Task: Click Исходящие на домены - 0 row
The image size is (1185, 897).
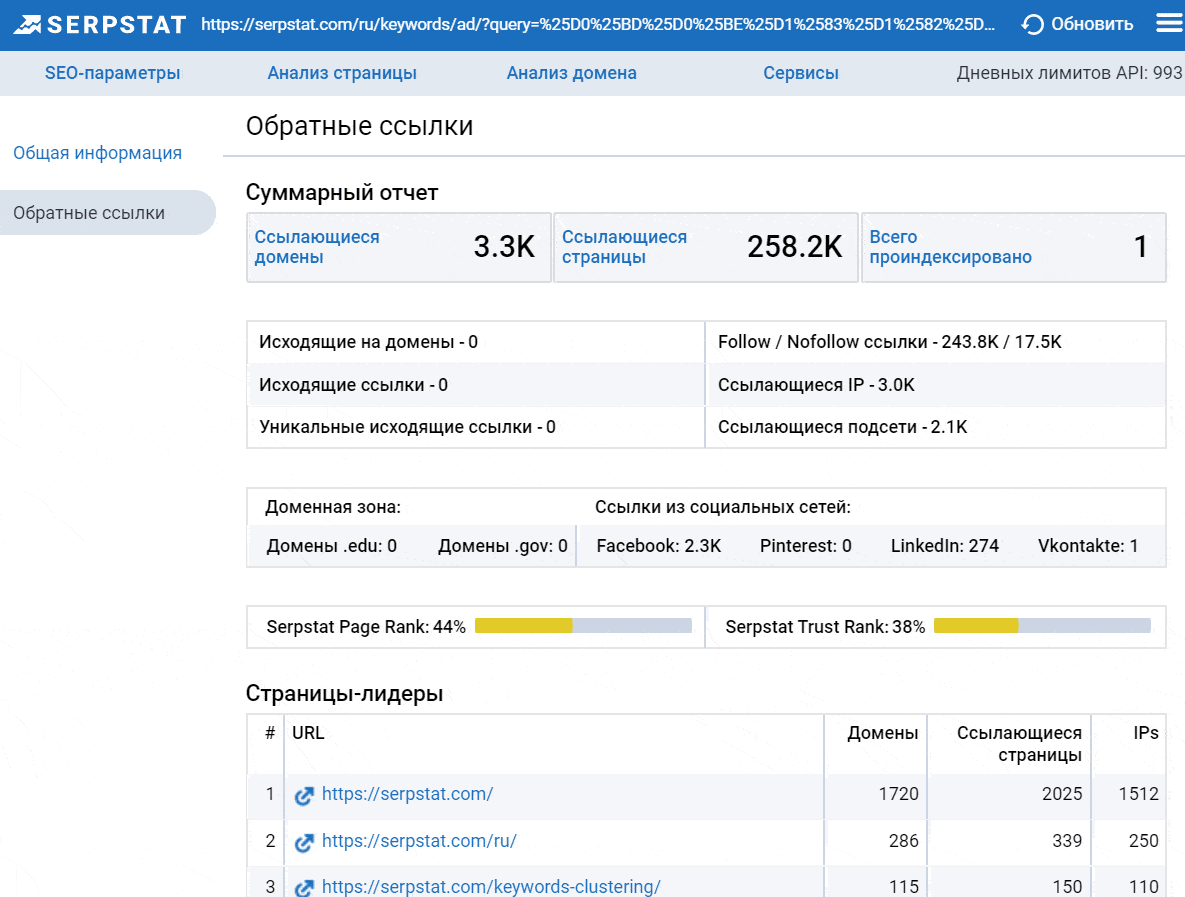Action: 475,342
